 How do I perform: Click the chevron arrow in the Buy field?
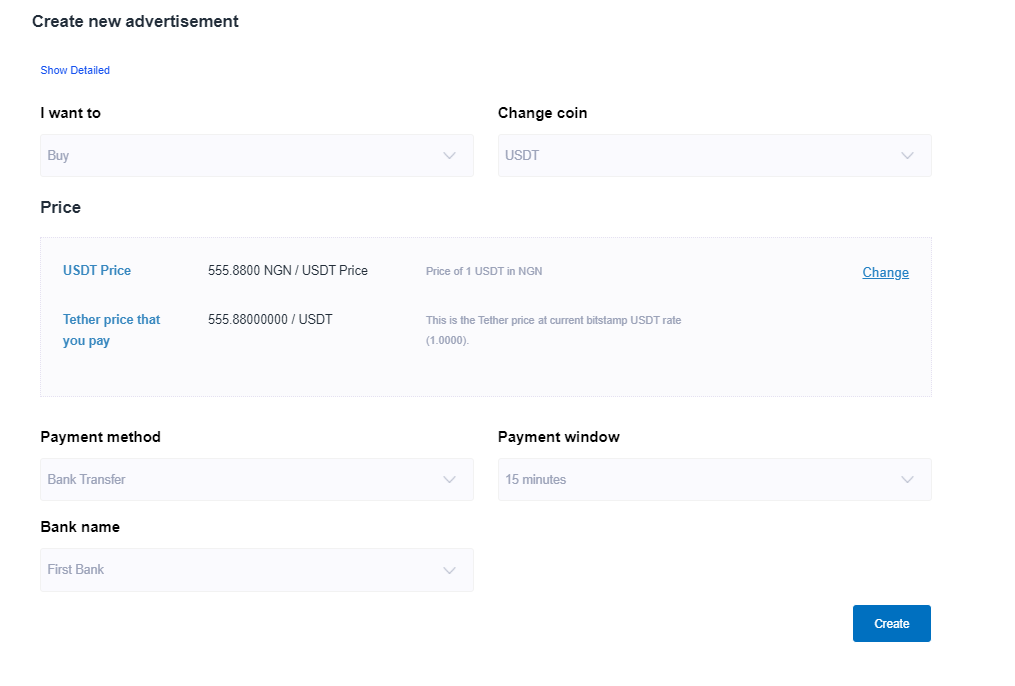tap(449, 156)
